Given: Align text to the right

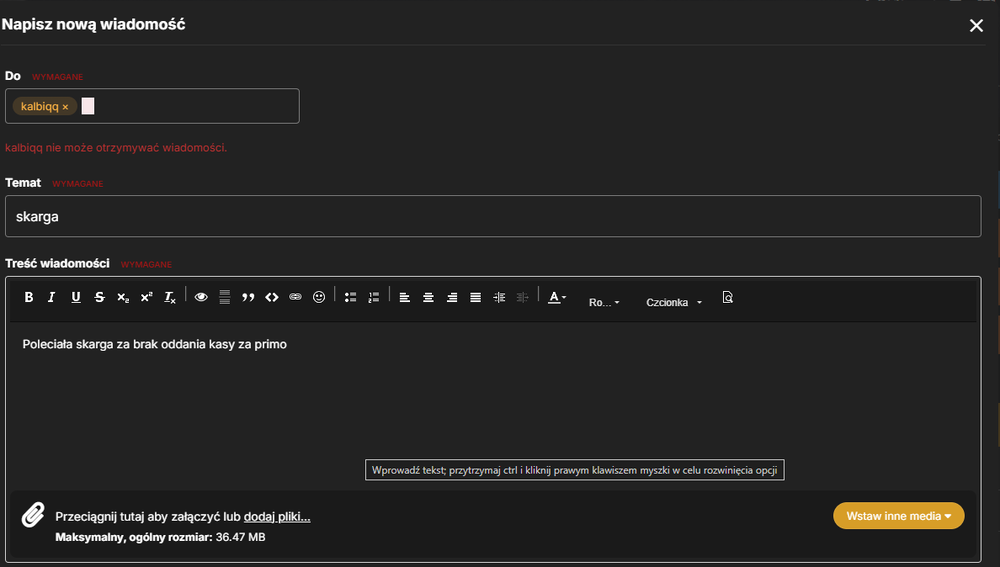Looking at the screenshot, I should pyautogui.click(x=452, y=297).
